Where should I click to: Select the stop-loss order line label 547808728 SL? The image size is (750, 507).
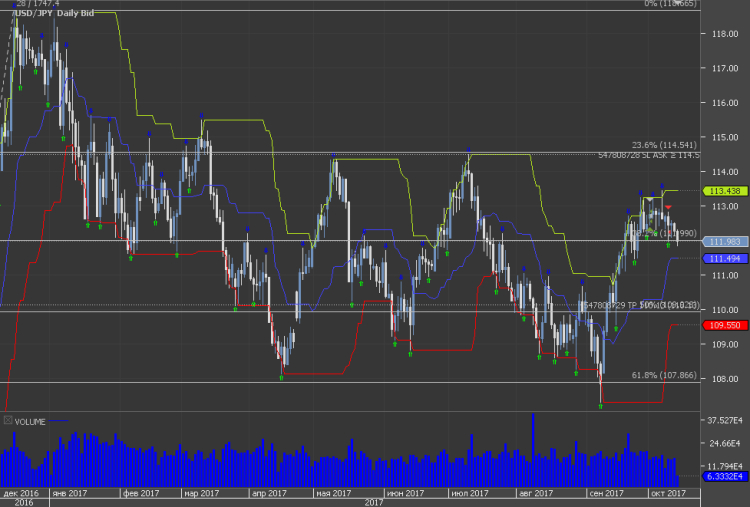pyautogui.click(x=649, y=155)
